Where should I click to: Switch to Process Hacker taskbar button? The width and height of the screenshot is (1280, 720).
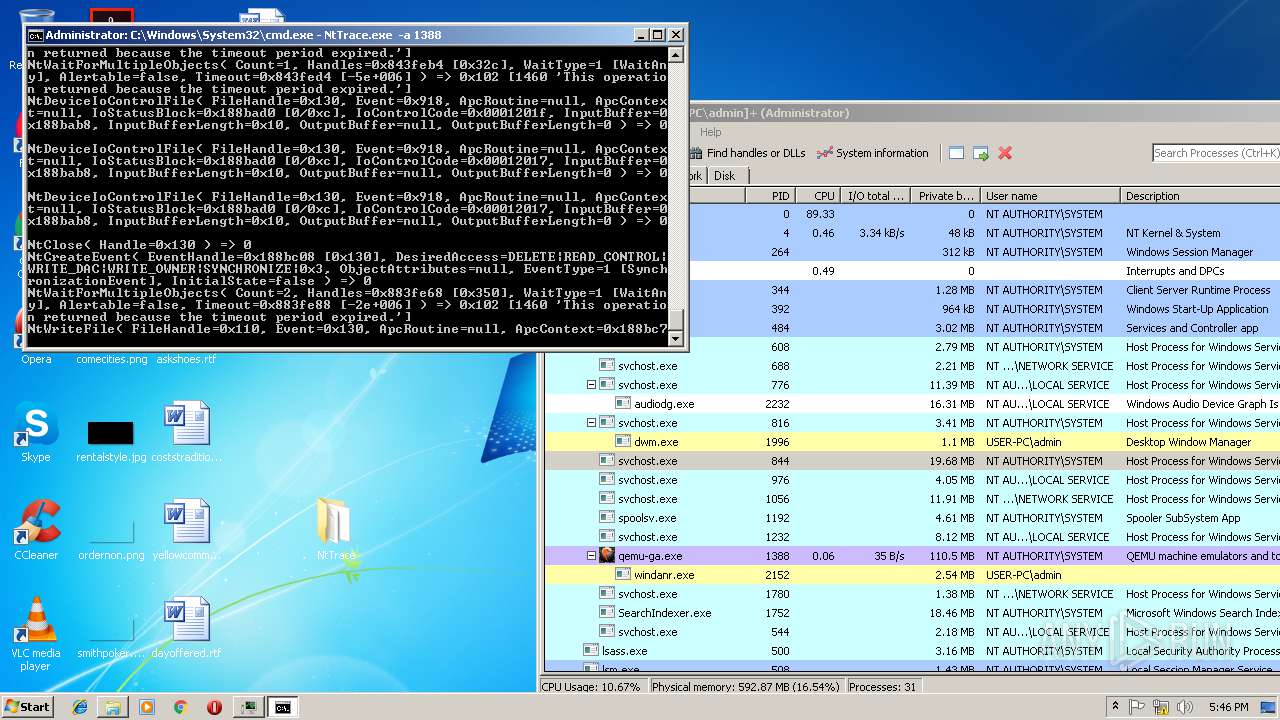click(x=247, y=707)
